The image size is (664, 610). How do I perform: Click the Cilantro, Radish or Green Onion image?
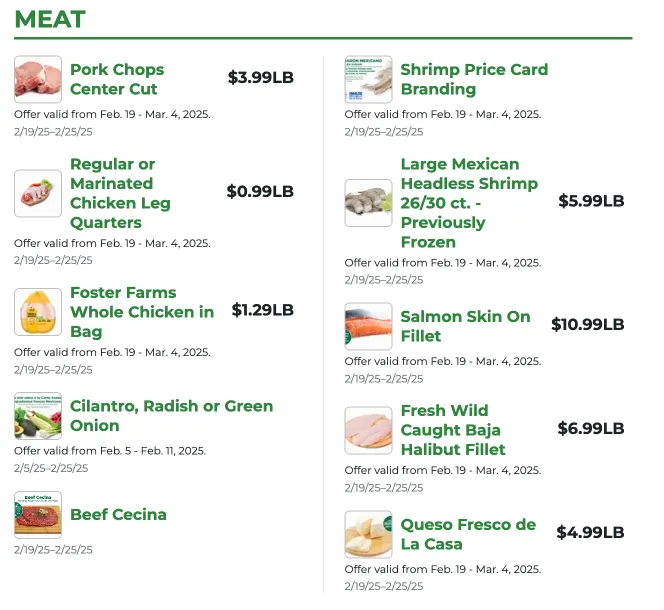(38, 416)
